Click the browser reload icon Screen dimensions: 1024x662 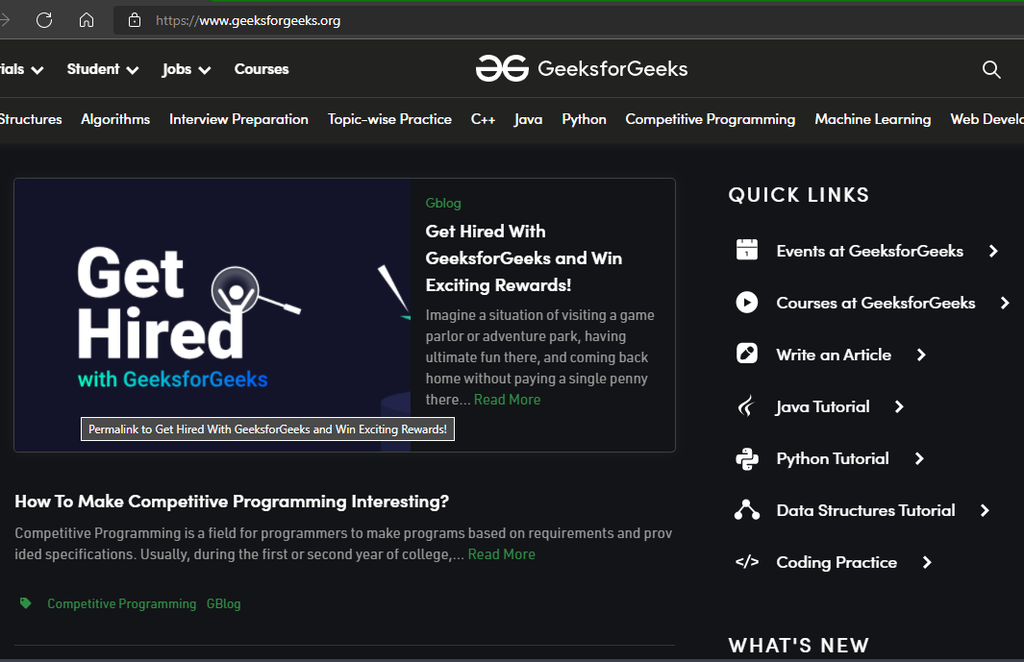44,20
